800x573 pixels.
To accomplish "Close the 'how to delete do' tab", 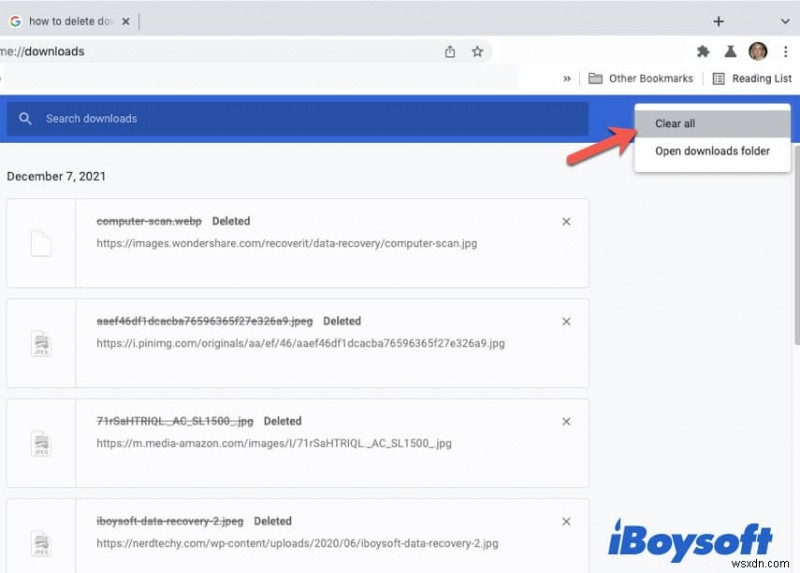I will [x=126, y=21].
